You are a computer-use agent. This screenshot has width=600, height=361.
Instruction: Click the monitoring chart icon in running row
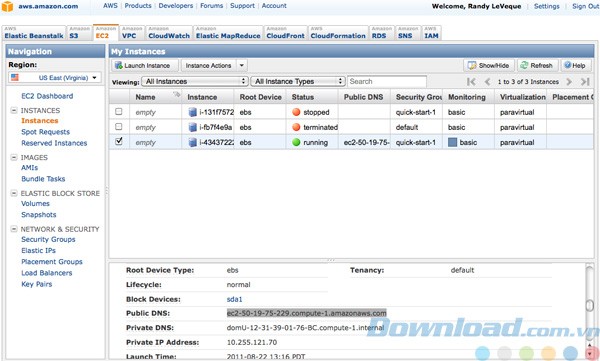point(452,142)
